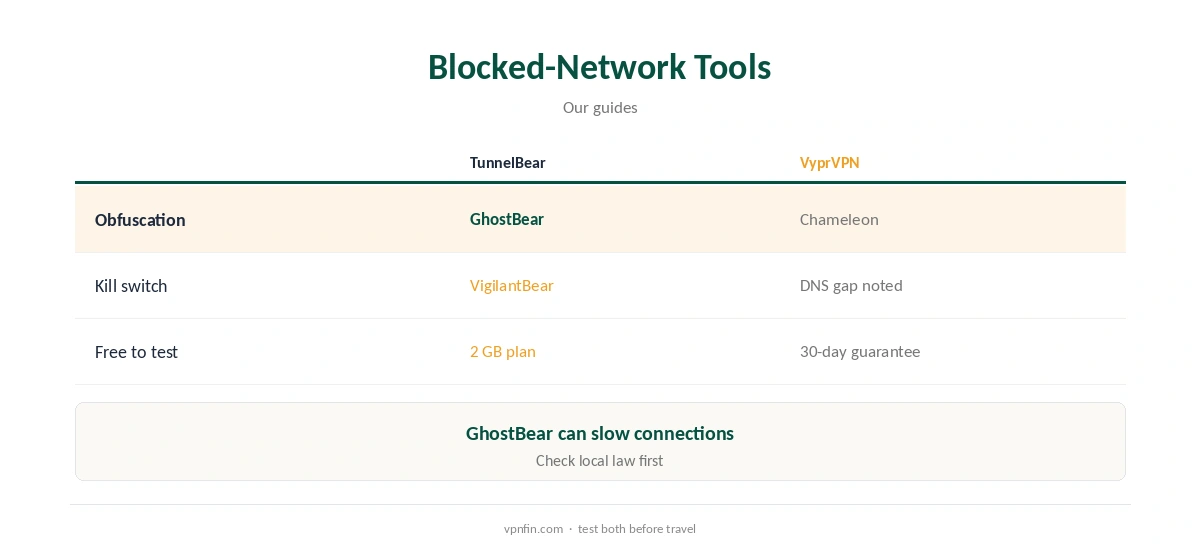
Task: Click the Obfuscation row label
Action: (x=140, y=220)
